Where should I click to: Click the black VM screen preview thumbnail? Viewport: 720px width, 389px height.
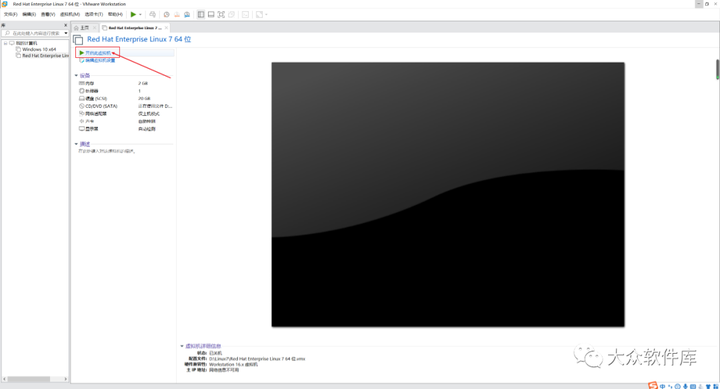pyautogui.click(x=448, y=195)
